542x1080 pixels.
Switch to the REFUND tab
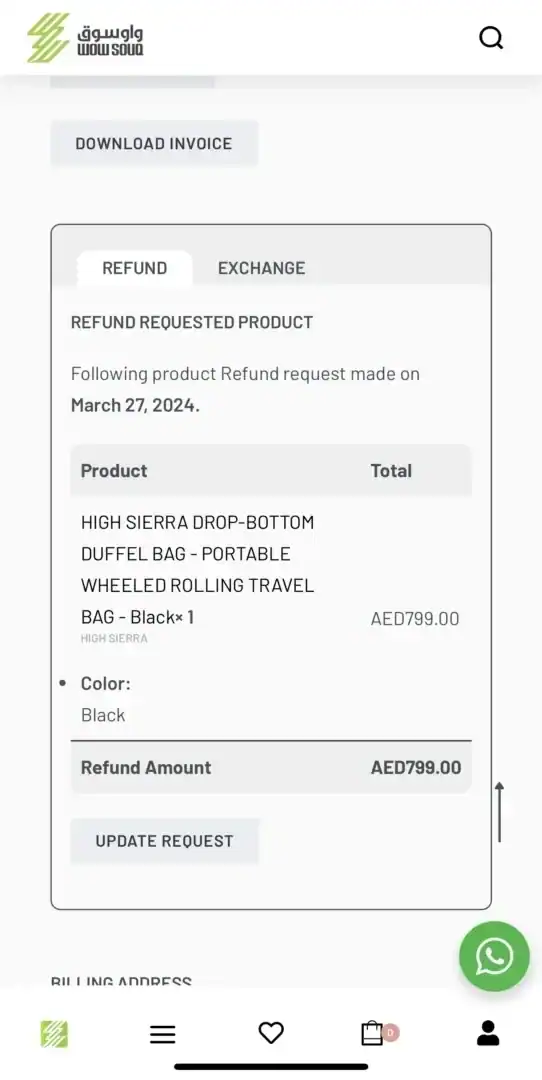[134, 268]
